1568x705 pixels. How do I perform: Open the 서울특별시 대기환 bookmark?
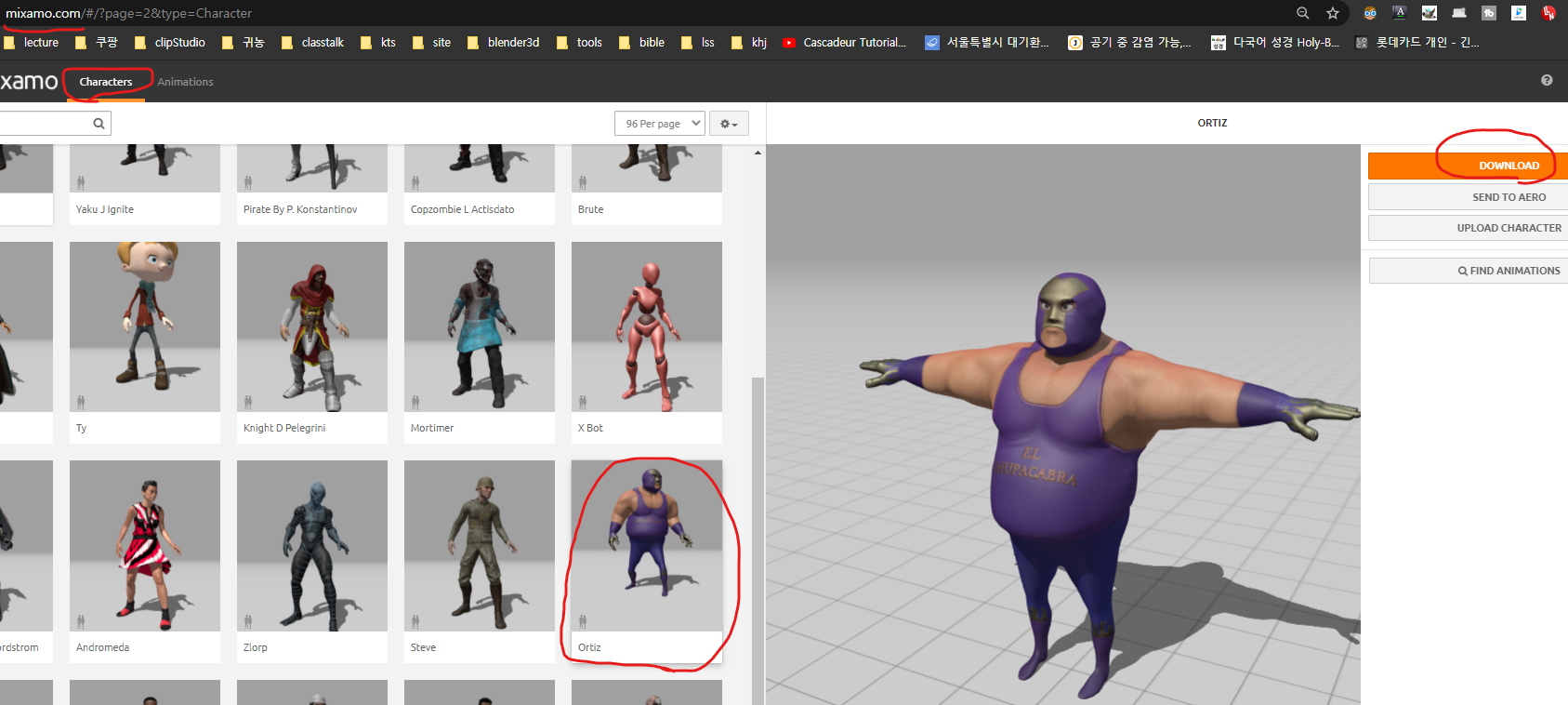[x=988, y=43]
